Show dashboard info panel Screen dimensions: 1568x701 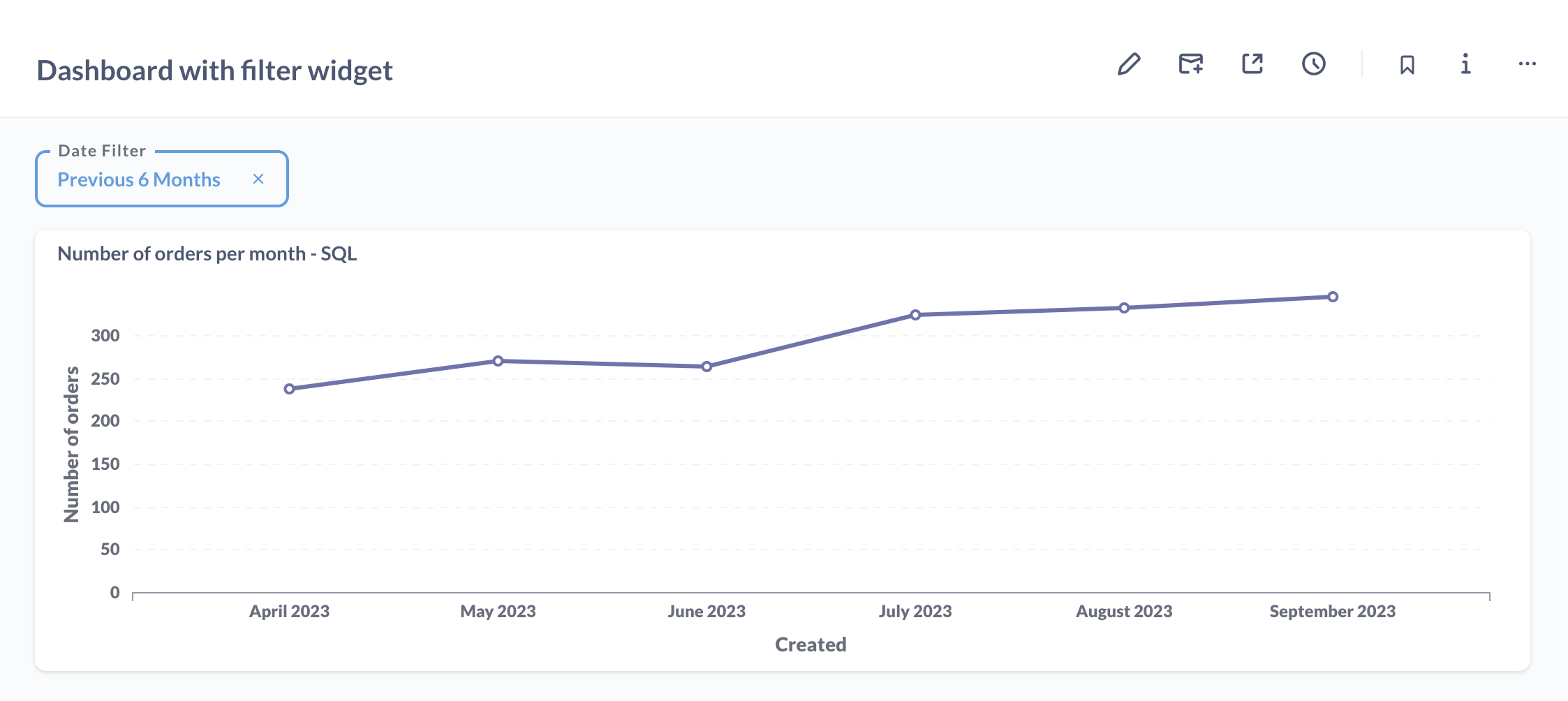pyautogui.click(x=1465, y=64)
